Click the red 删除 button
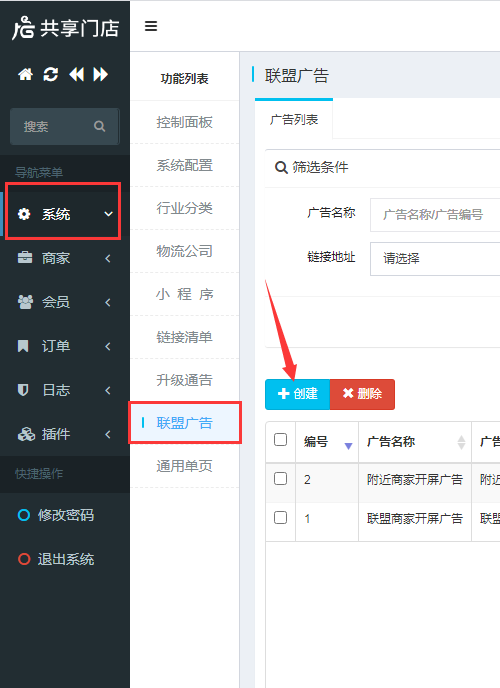 [x=362, y=394]
